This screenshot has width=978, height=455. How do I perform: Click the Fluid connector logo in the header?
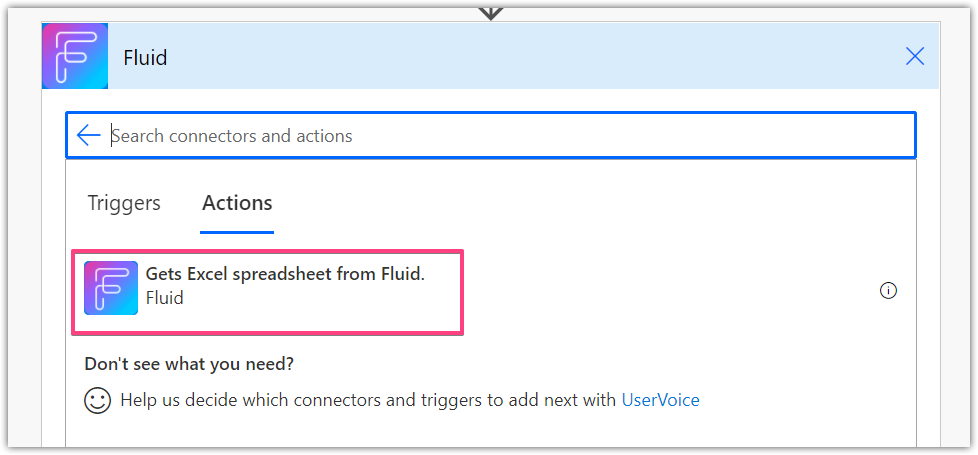[75, 56]
